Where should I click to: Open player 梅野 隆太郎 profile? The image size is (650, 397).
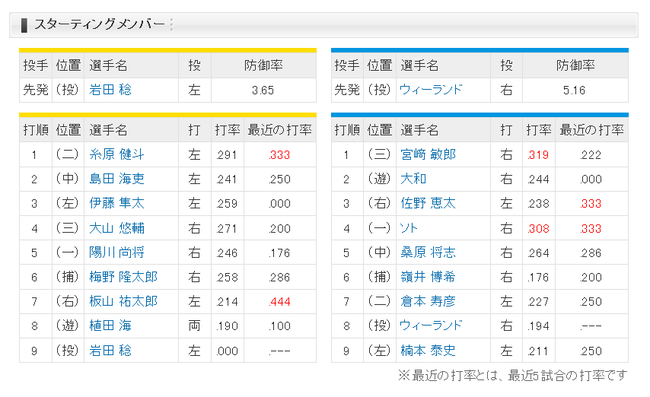coord(123,277)
